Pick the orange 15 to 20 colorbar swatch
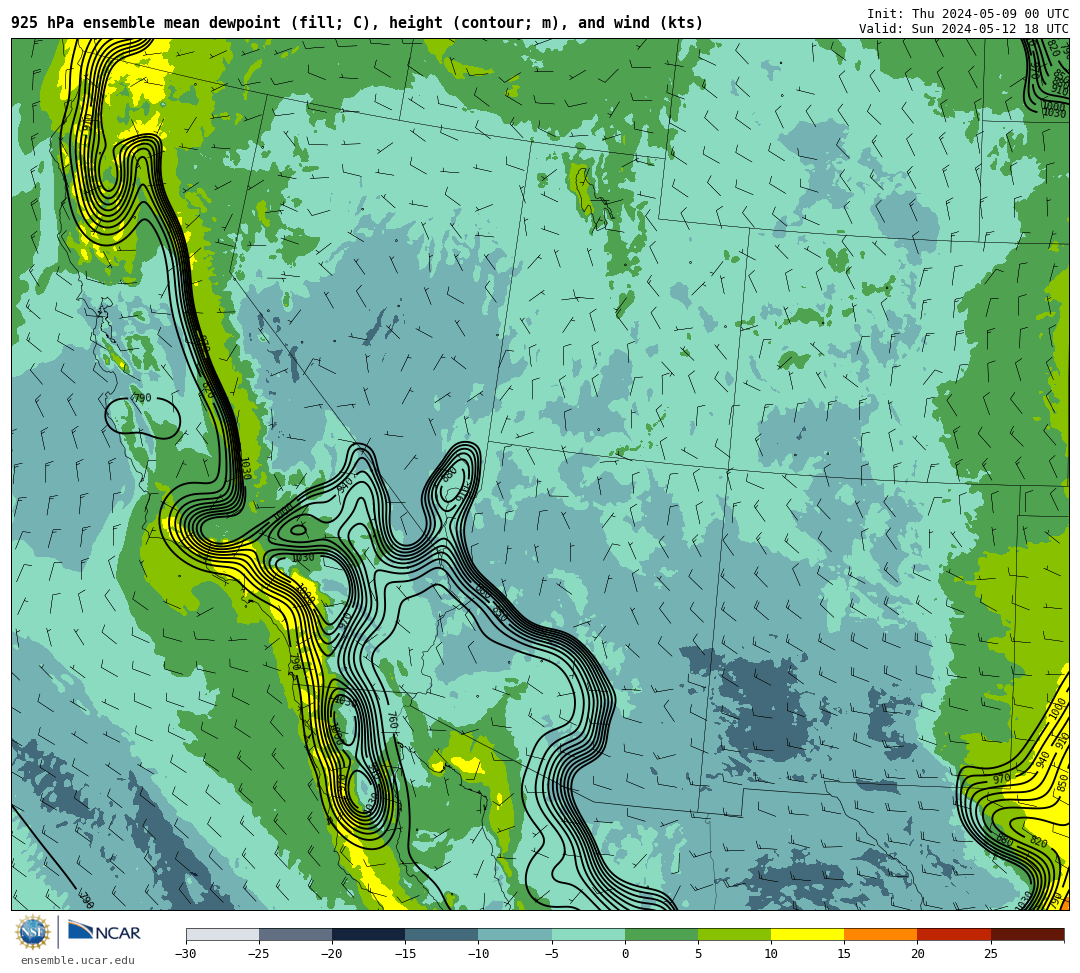 click(x=881, y=934)
